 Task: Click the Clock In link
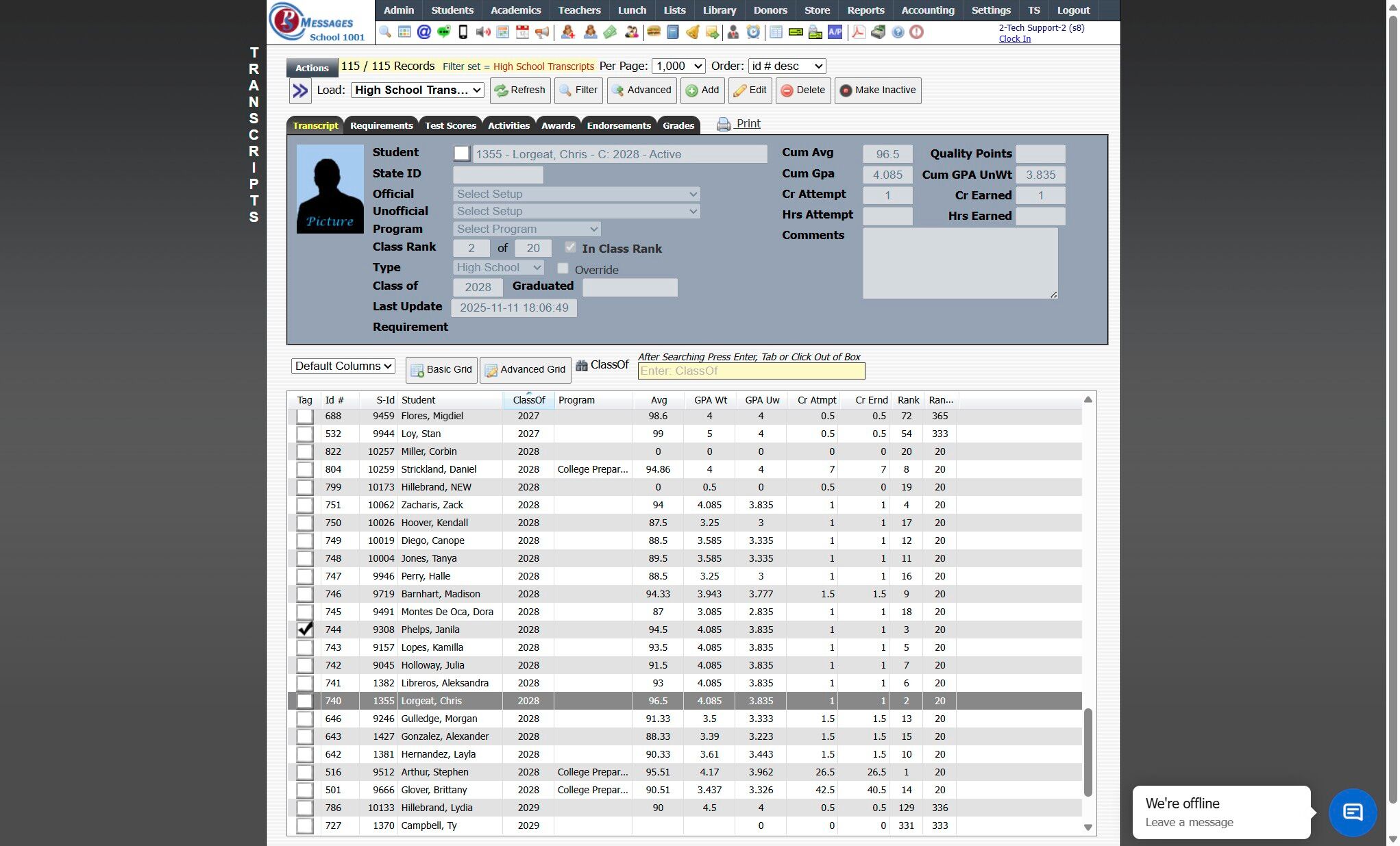click(x=1014, y=39)
